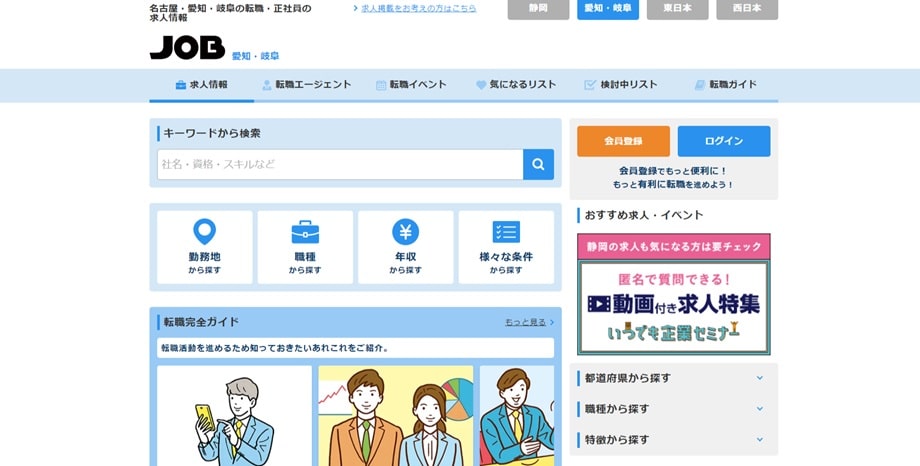Click the checklist 様々な条件 icon
920x466 pixels.
point(506,232)
